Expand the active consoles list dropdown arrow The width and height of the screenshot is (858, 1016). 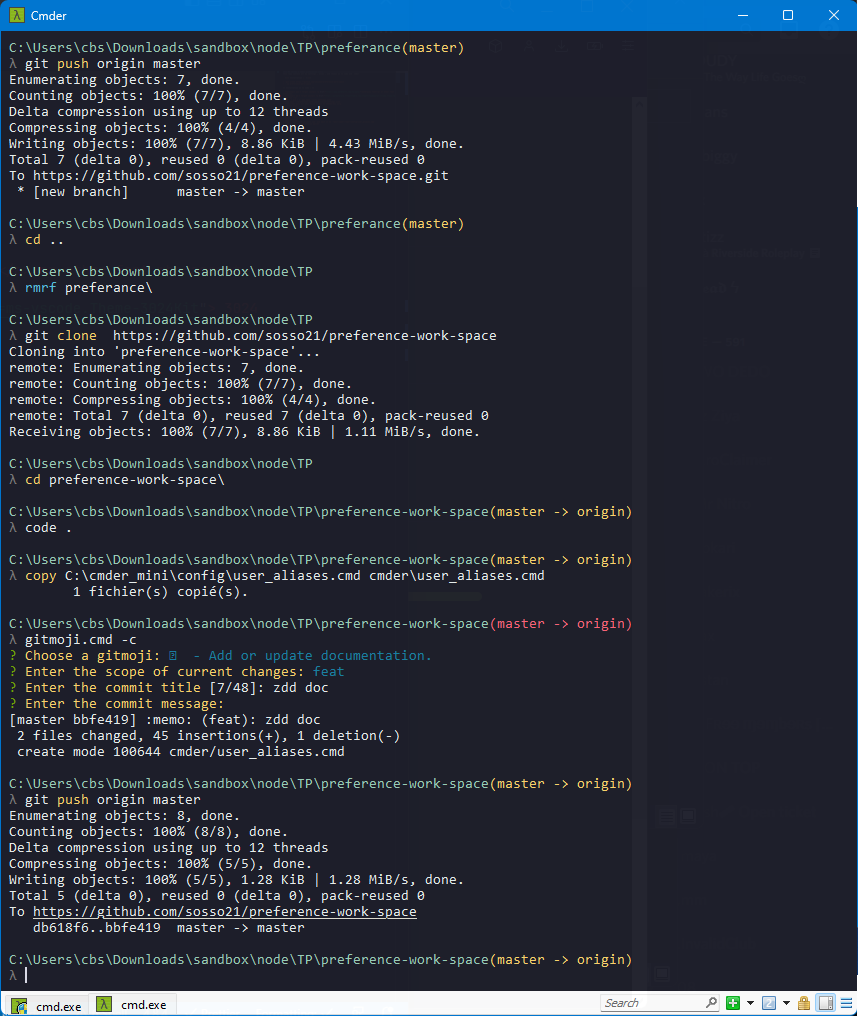coord(786,1003)
